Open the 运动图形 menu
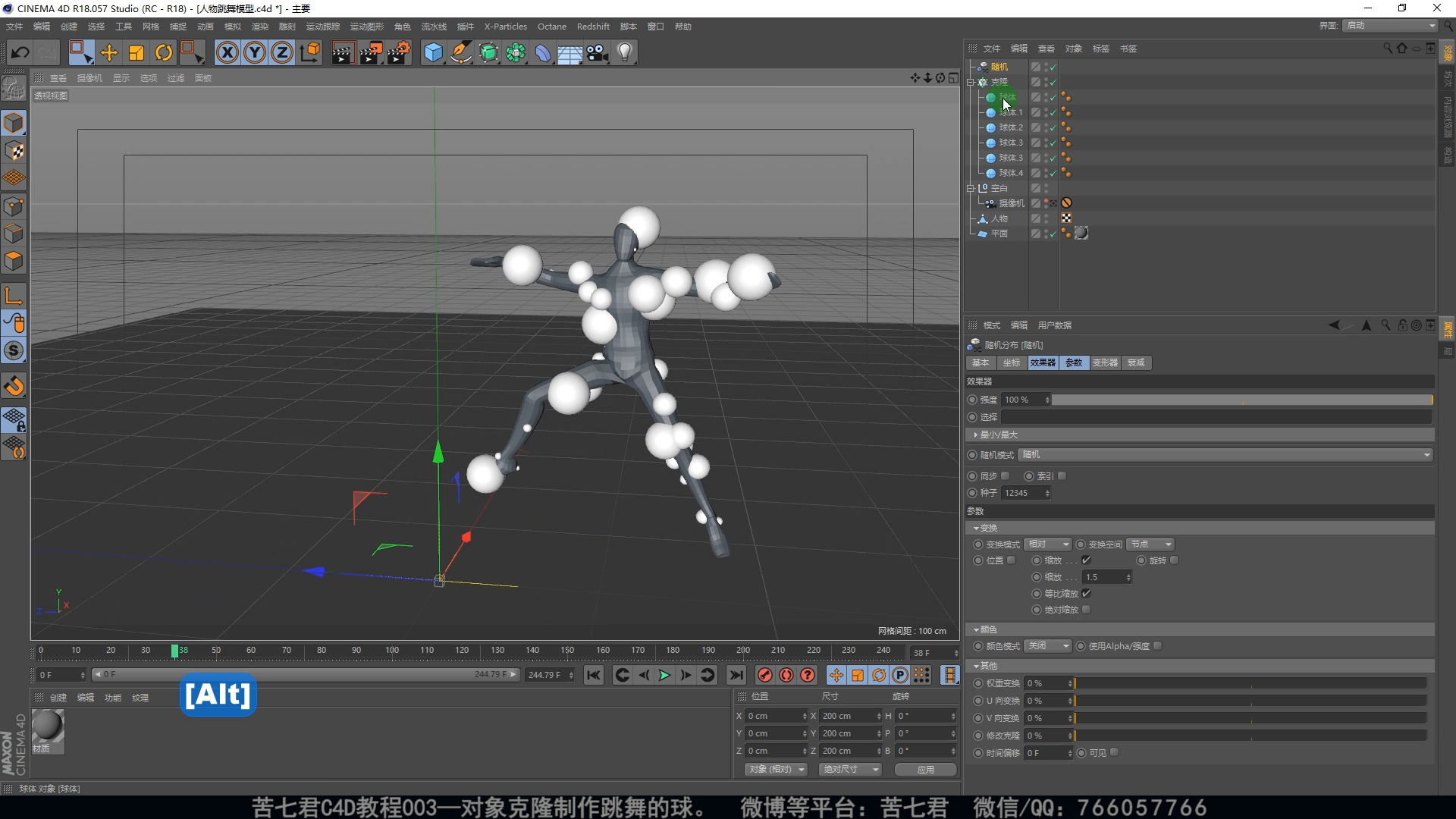 pos(366,27)
